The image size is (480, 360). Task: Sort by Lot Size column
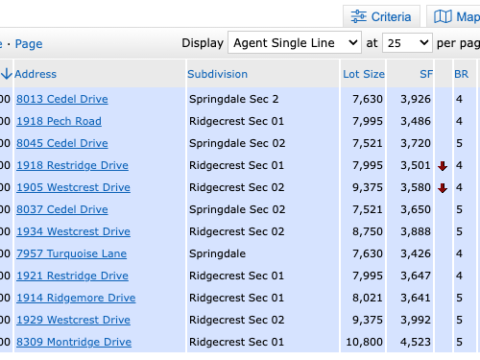364,74
